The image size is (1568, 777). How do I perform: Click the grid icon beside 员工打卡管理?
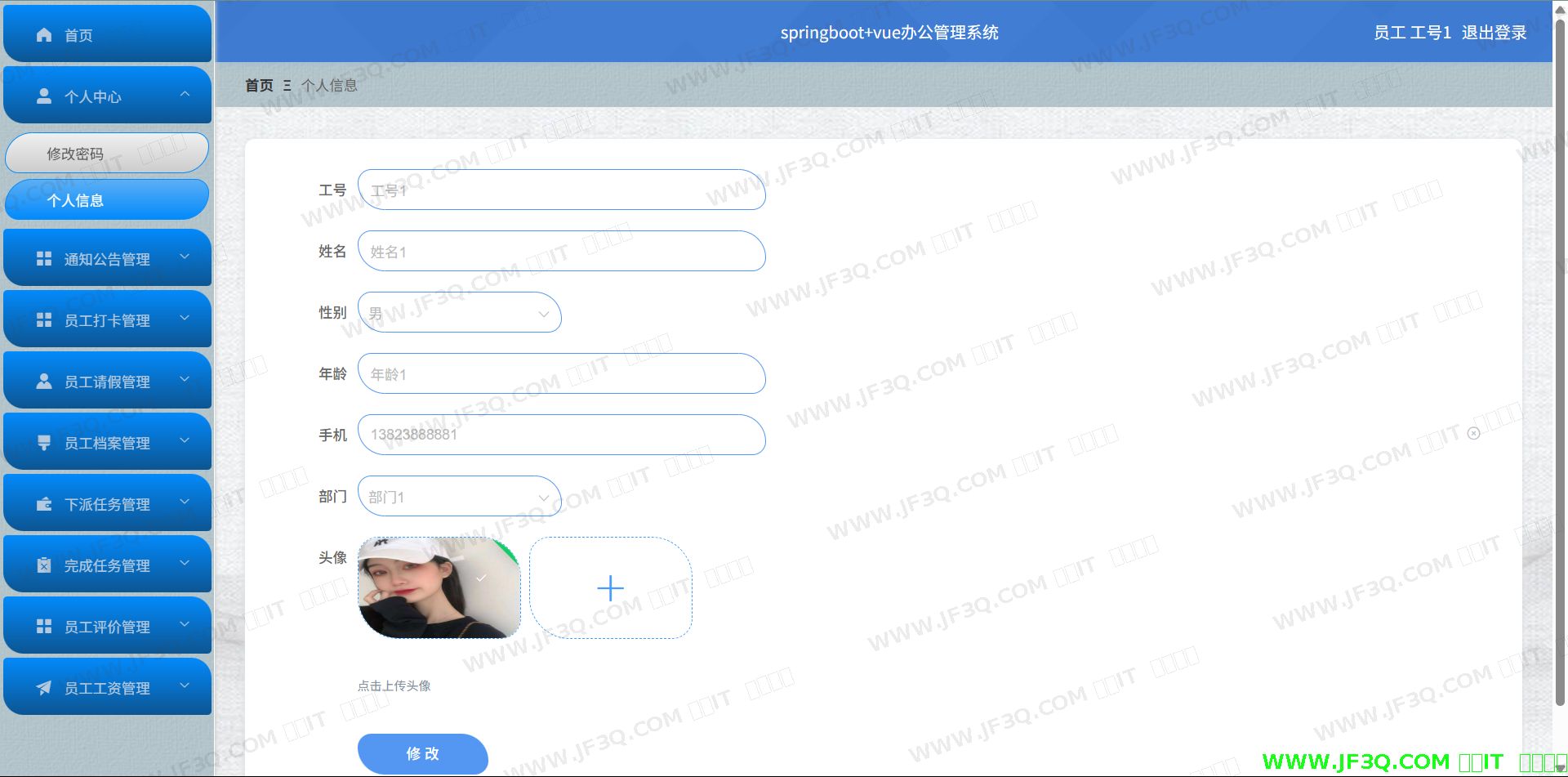point(44,320)
